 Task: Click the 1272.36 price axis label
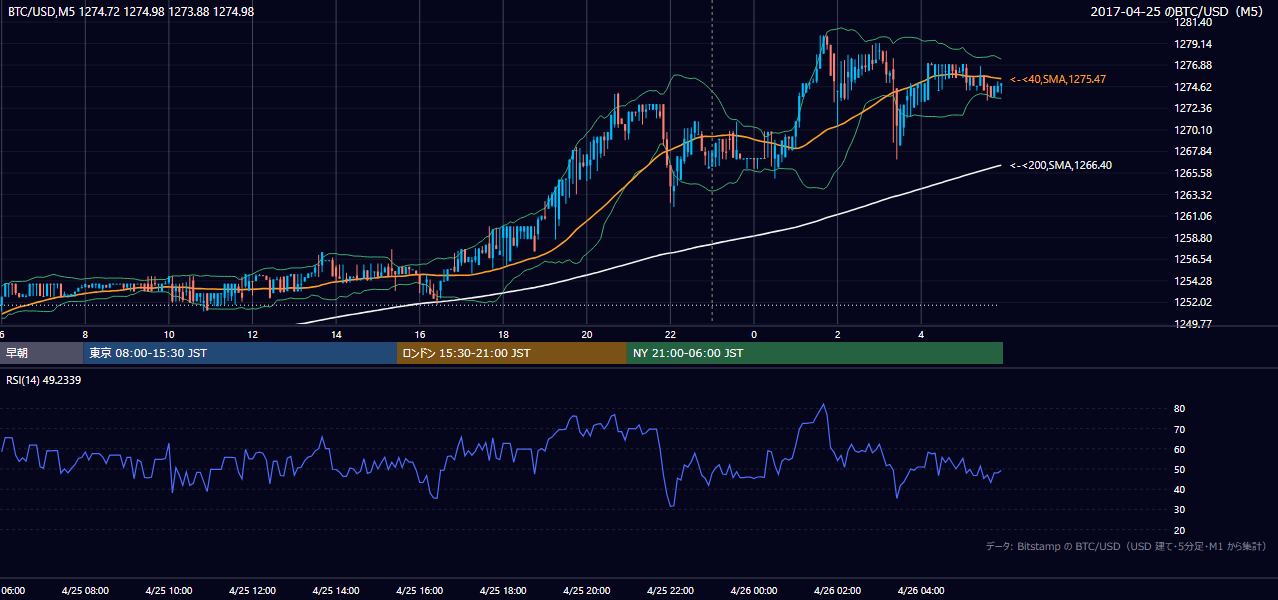point(1193,108)
